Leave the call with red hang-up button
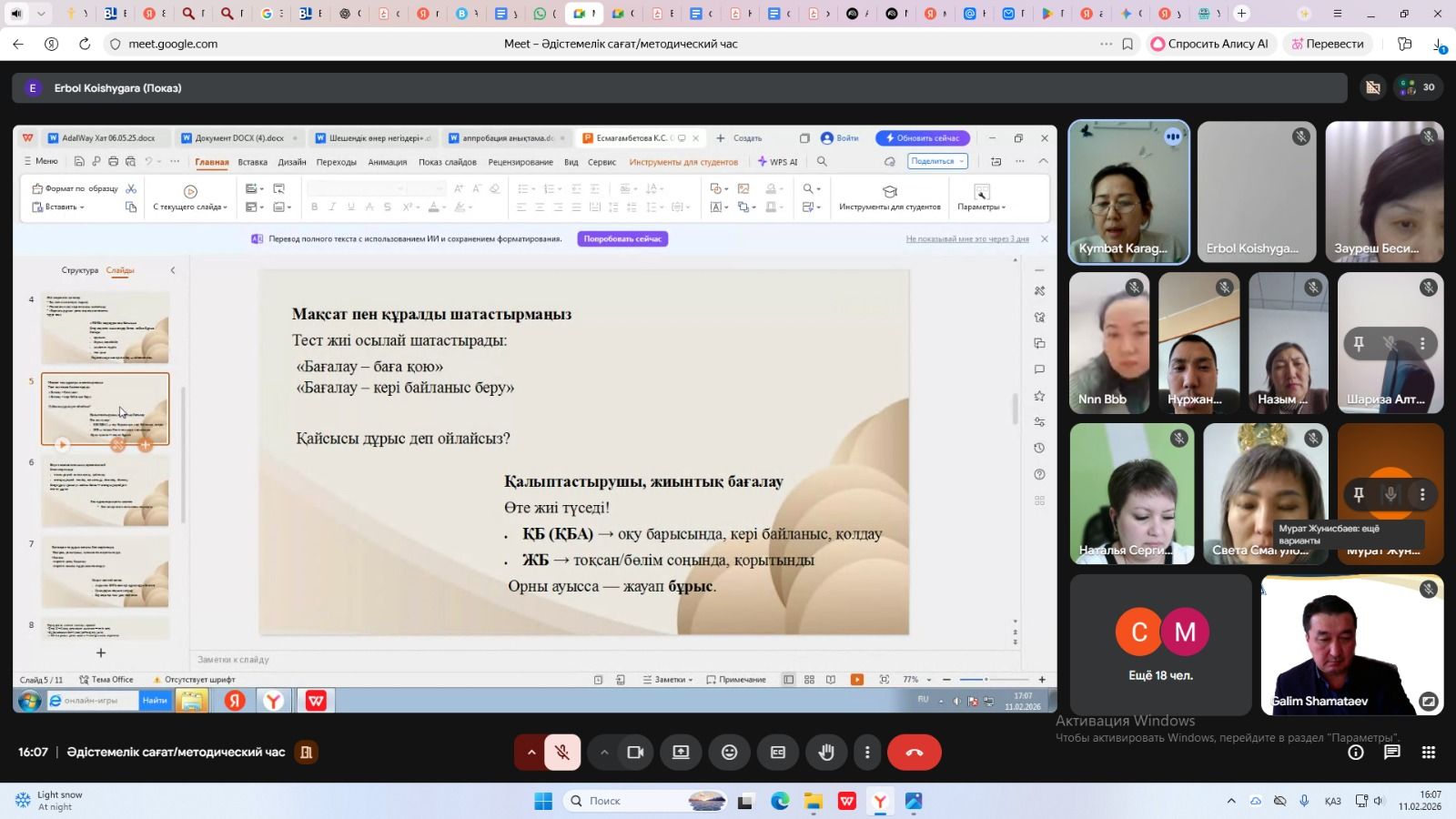The image size is (1456, 819). click(x=914, y=753)
